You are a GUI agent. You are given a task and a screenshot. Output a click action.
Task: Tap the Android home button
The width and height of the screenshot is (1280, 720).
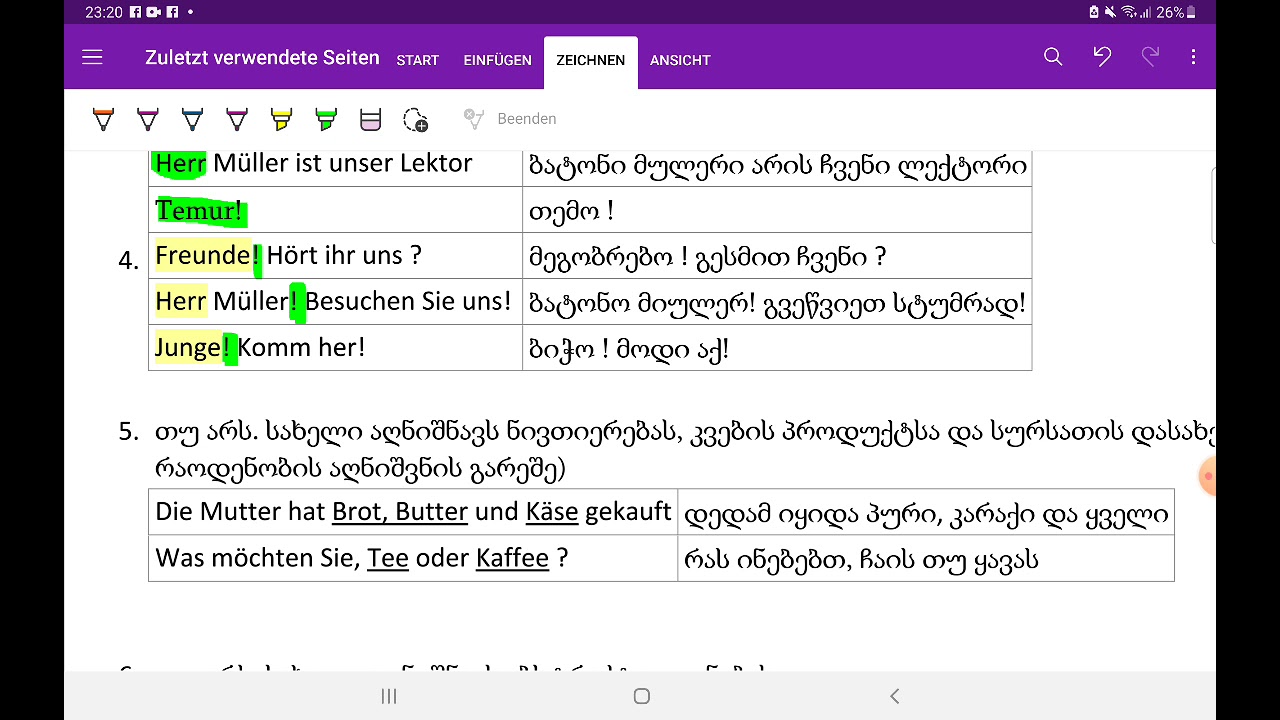642,696
